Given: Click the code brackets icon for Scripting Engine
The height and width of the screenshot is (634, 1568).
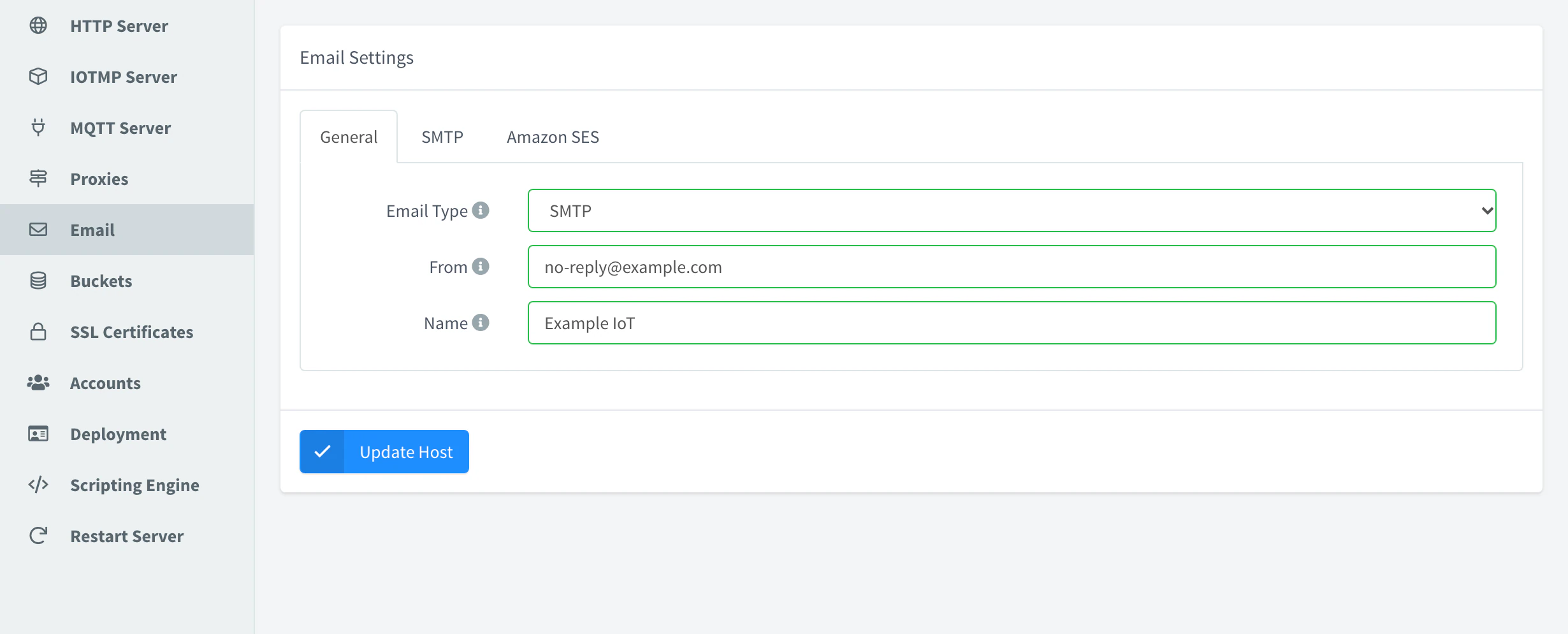Looking at the screenshot, I should coord(38,485).
